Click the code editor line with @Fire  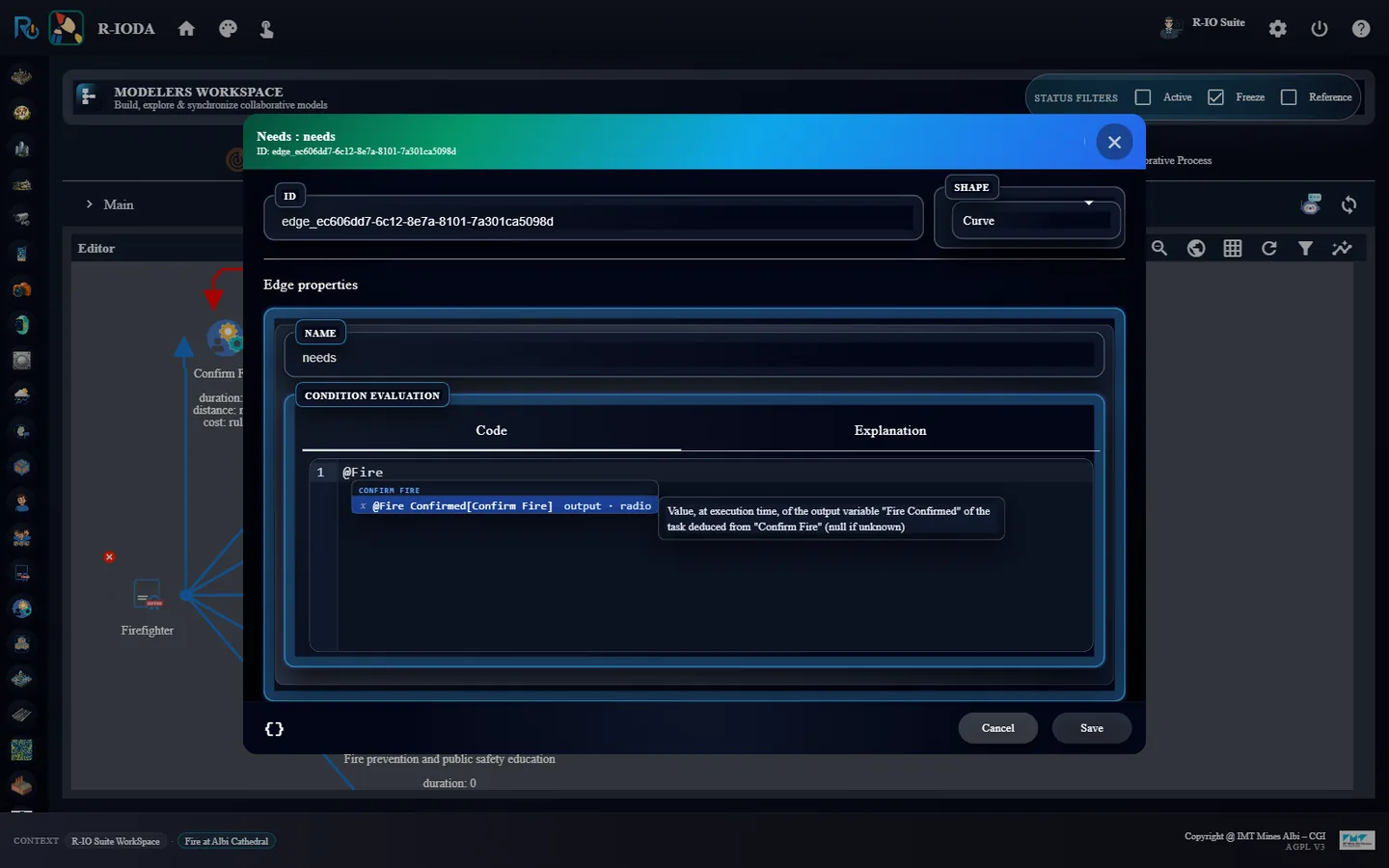[714, 472]
